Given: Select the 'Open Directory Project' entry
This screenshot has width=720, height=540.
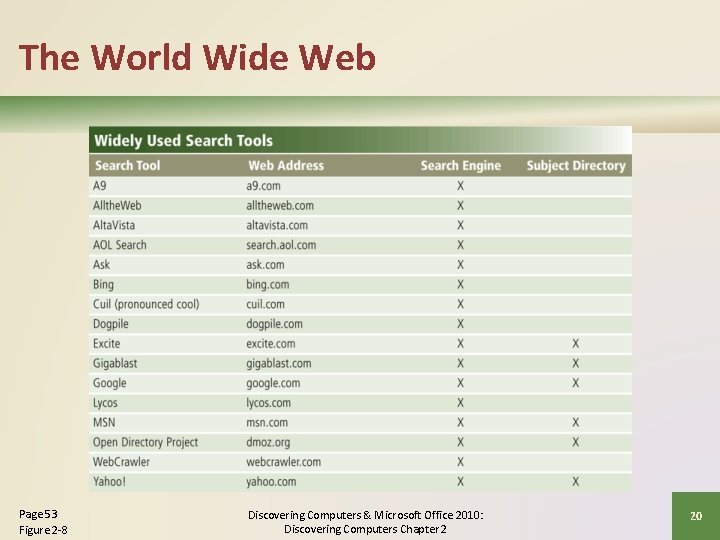Looking at the screenshot, I should point(146,442).
